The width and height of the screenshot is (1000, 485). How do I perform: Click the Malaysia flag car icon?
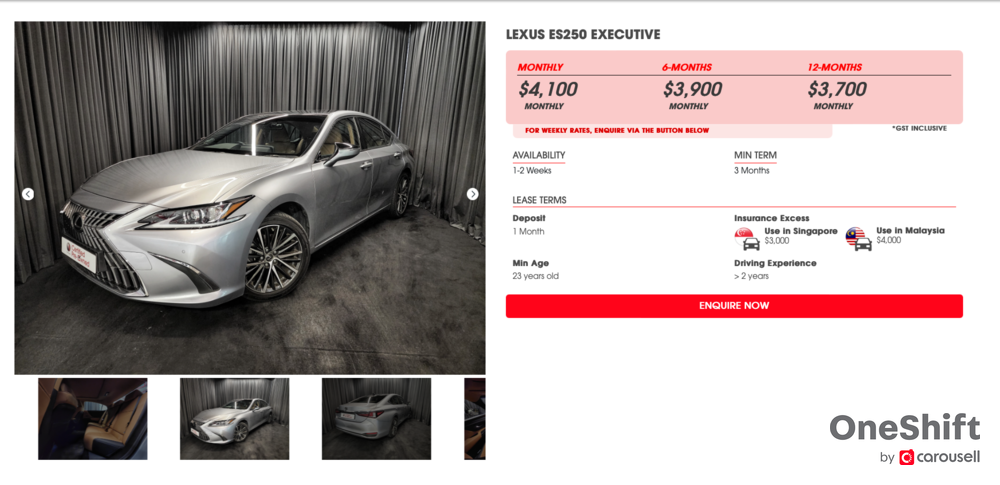(858, 239)
